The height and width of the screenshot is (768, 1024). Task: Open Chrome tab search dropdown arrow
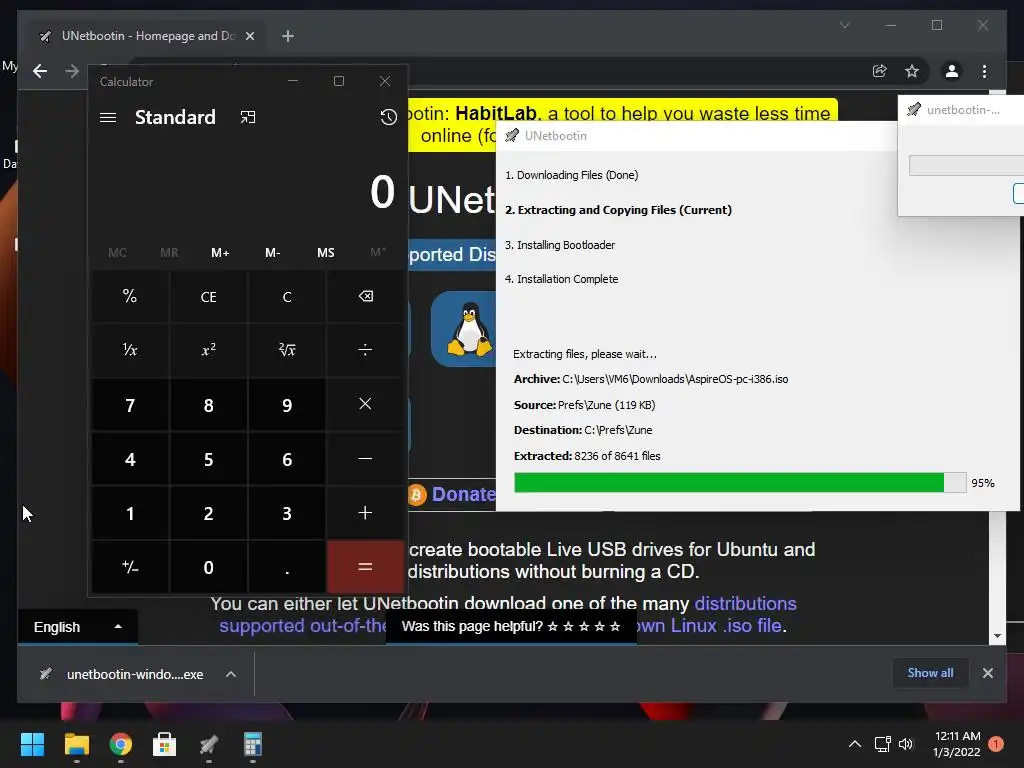tap(844, 25)
